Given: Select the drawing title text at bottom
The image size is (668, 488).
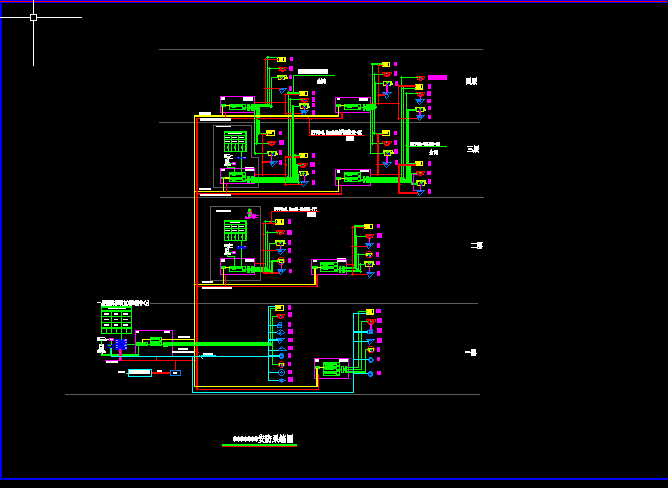Looking at the screenshot, I should [x=263, y=438].
